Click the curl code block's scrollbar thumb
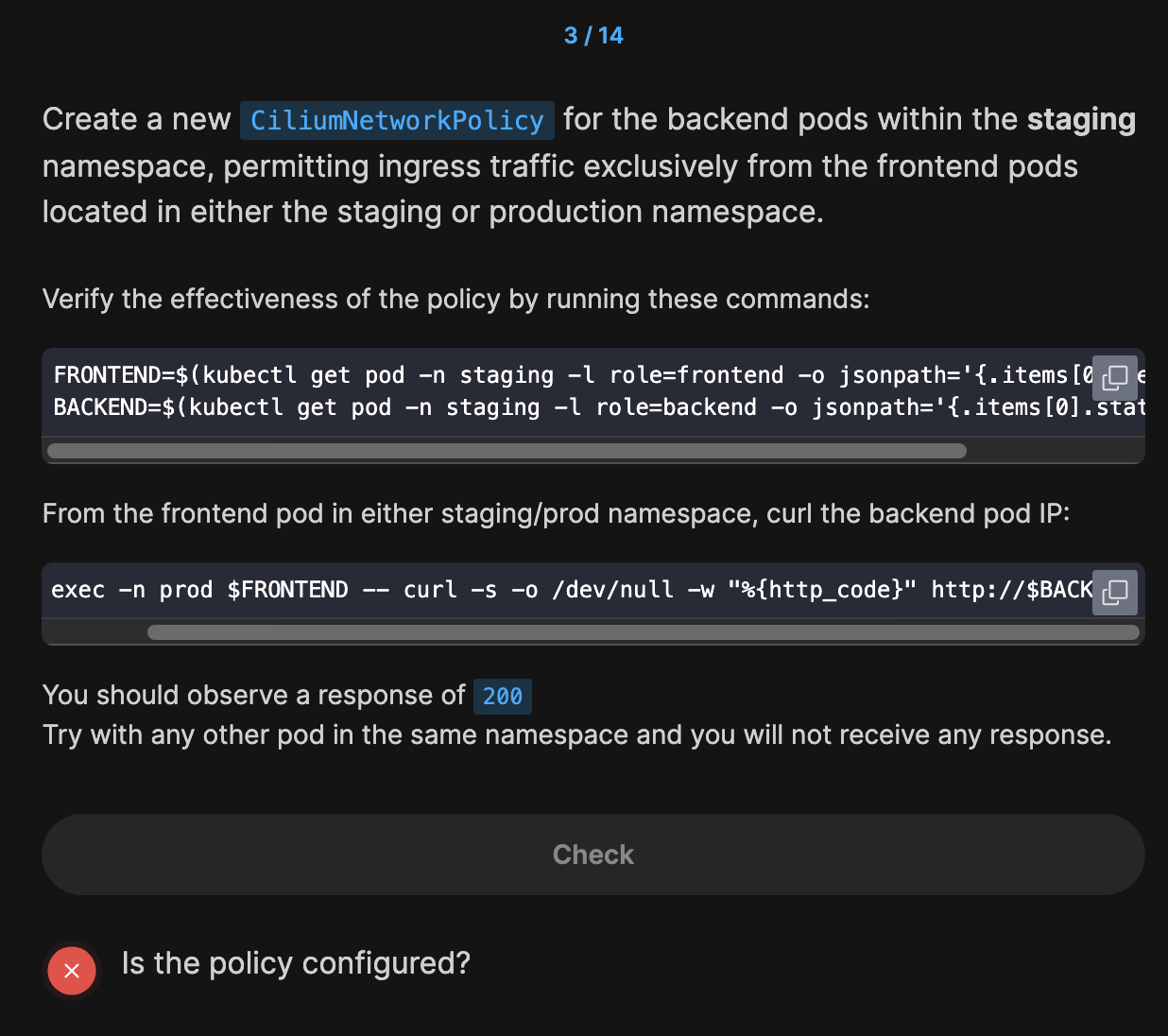1168x1036 pixels. (643, 632)
